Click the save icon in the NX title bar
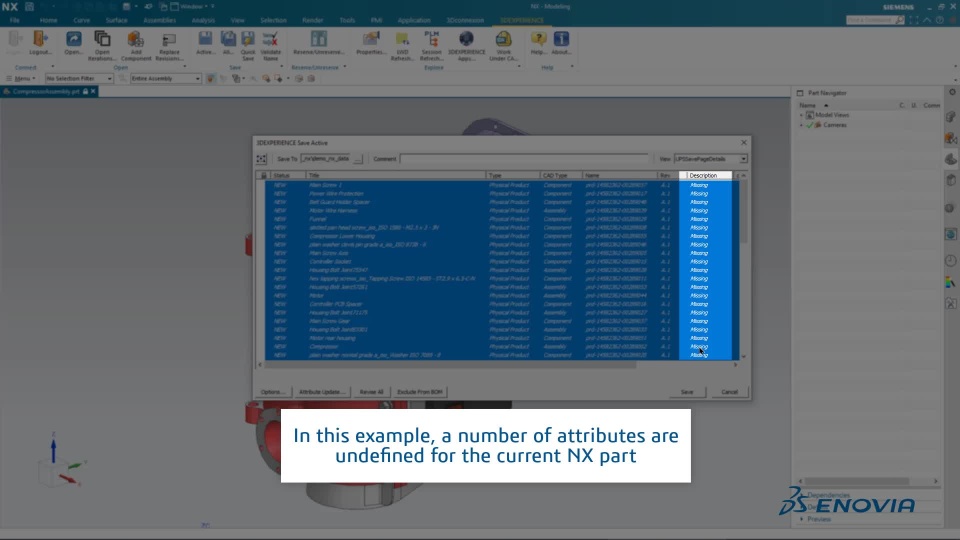 (29, 7)
